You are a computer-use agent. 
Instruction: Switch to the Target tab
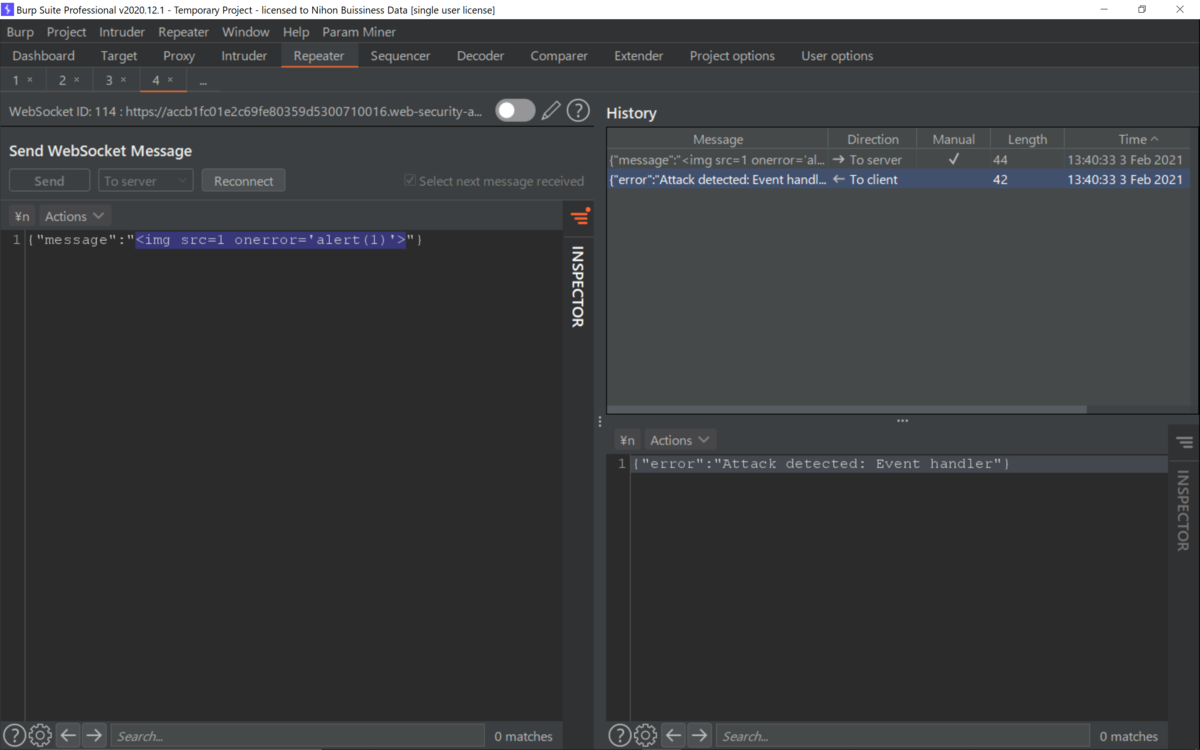click(x=119, y=56)
